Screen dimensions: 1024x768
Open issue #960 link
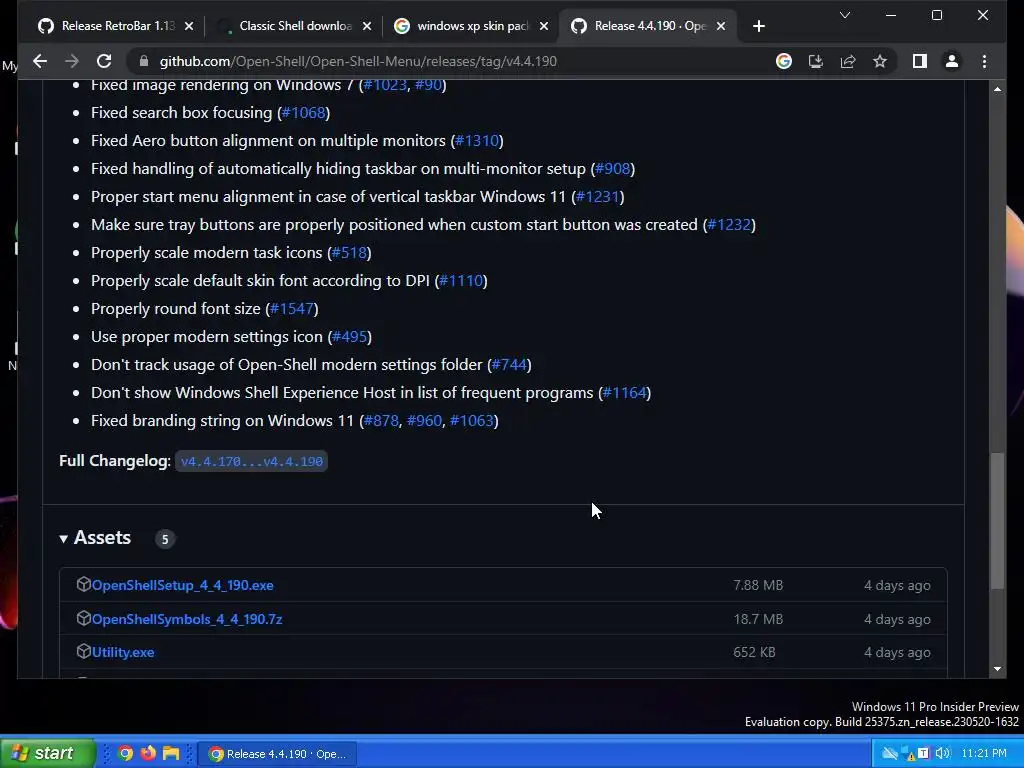click(424, 421)
